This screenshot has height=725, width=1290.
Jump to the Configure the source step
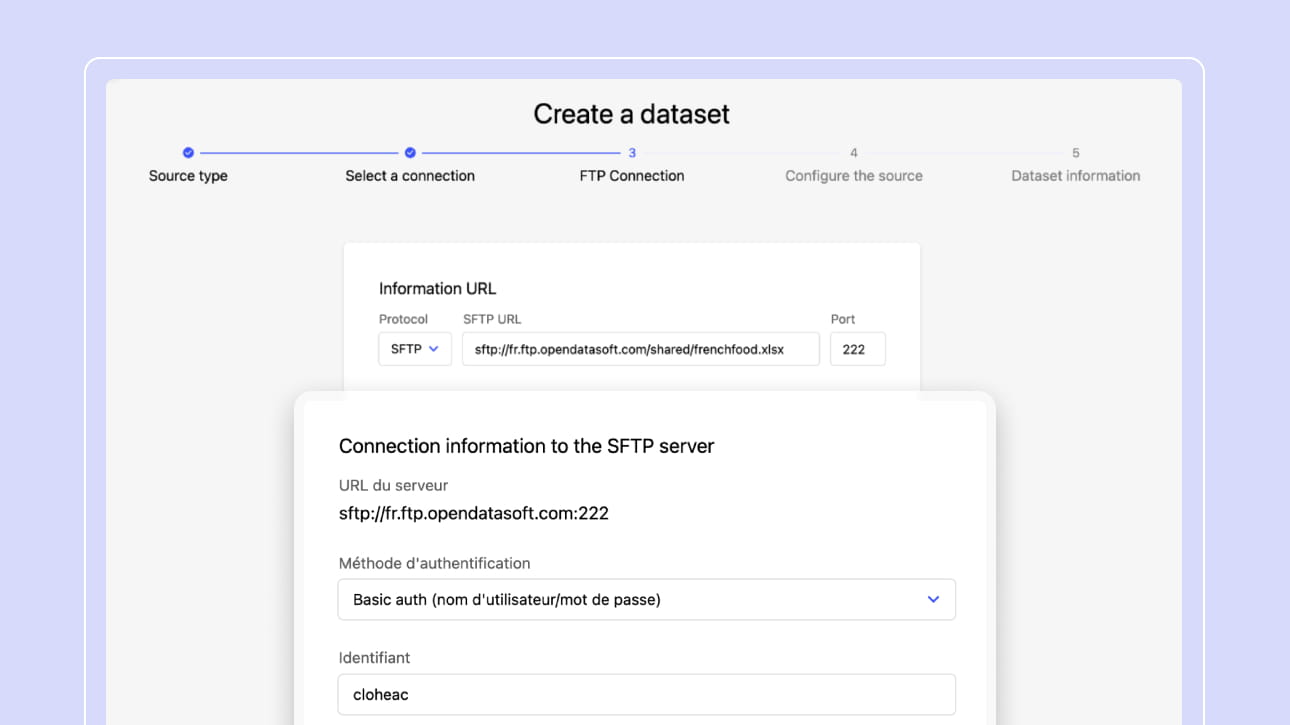(x=854, y=176)
